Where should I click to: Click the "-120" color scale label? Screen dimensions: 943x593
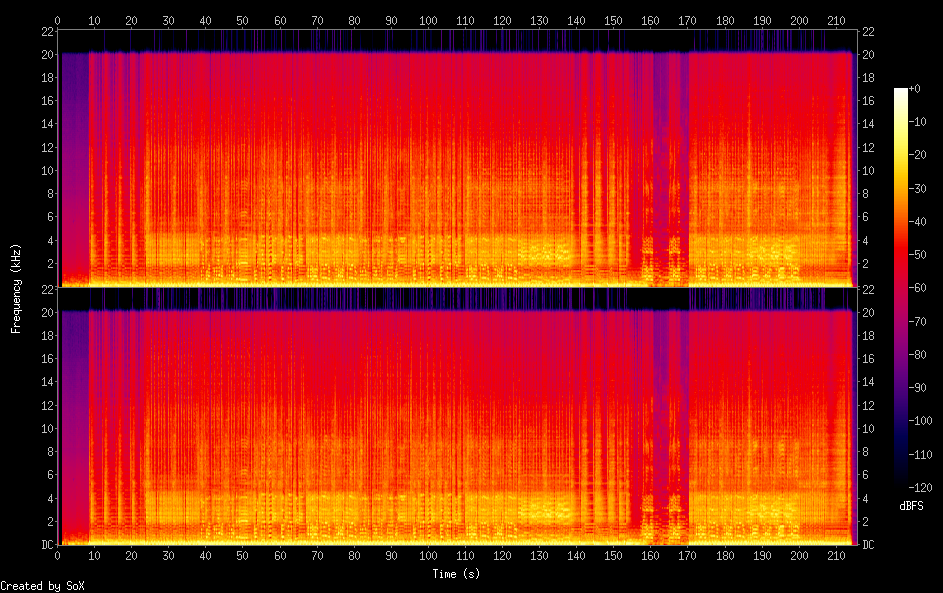click(x=921, y=487)
